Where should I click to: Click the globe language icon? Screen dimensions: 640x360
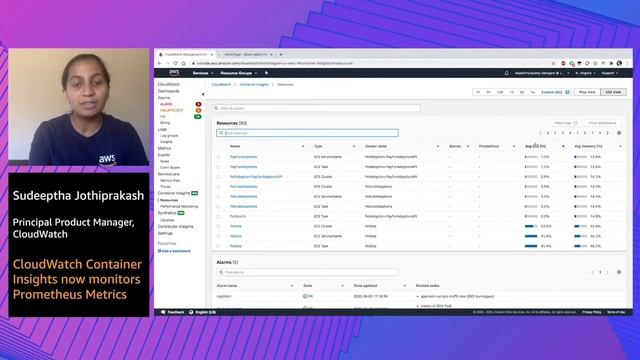(191, 312)
